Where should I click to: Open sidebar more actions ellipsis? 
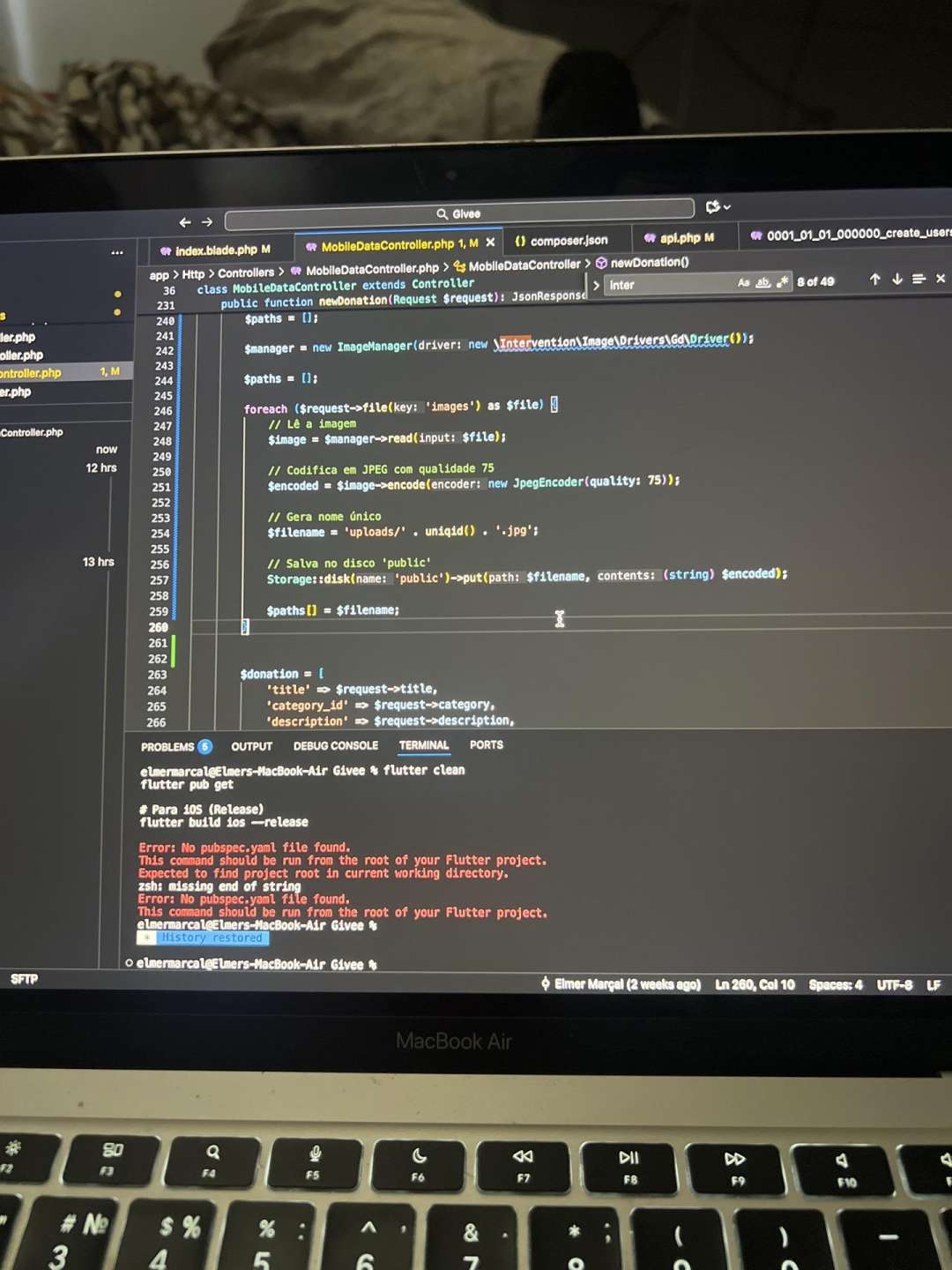[x=117, y=252]
